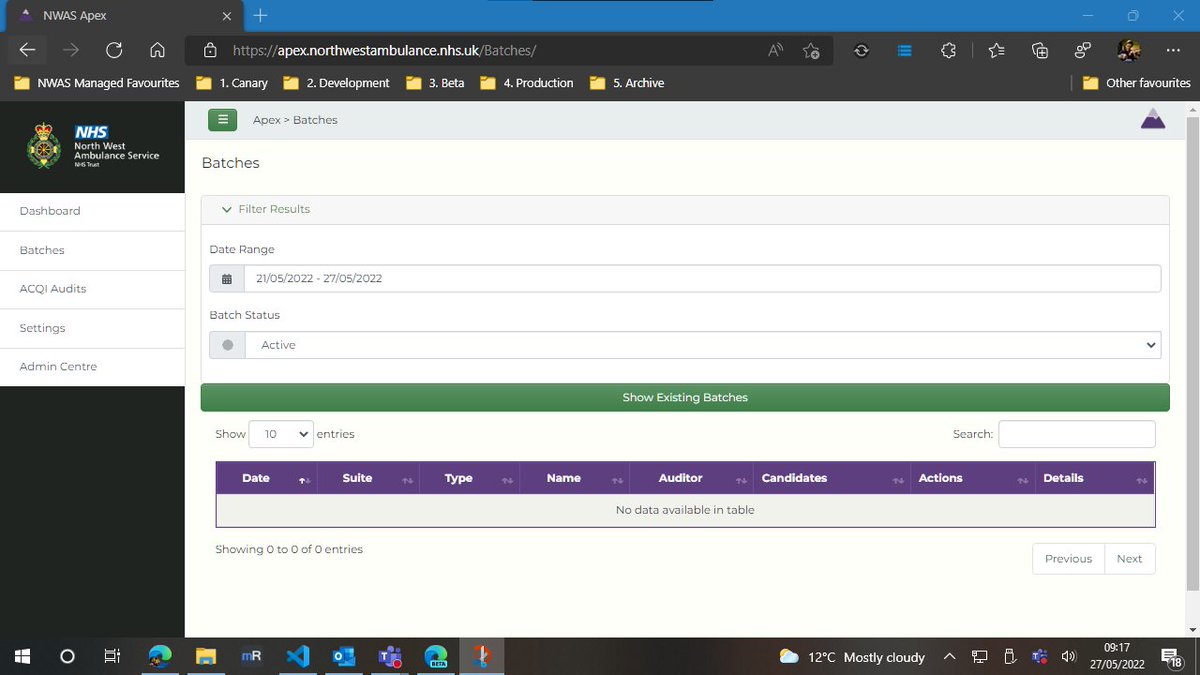Sort table by Name column
The width and height of the screenshot is (1200, 675).
pyautogui.click(x=575, y=478)
